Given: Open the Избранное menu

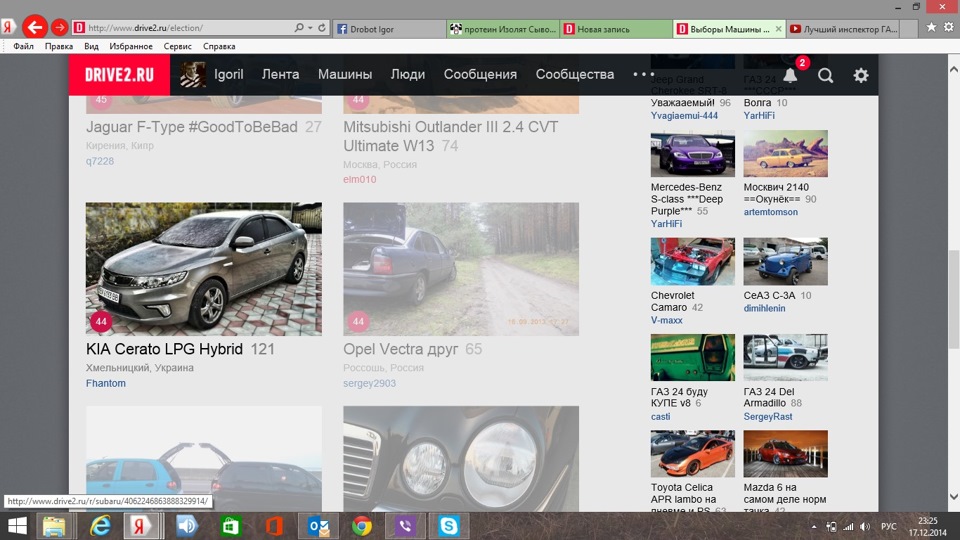Looking at the screenshot, I should [x=131, y=46].
